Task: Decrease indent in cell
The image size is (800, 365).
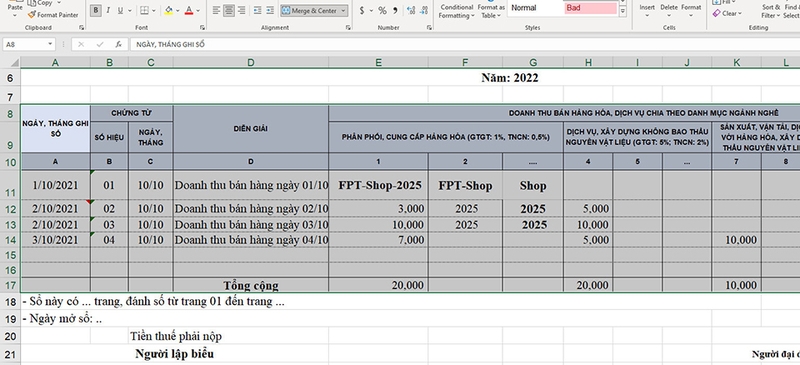Action: (x=257, y=10)
